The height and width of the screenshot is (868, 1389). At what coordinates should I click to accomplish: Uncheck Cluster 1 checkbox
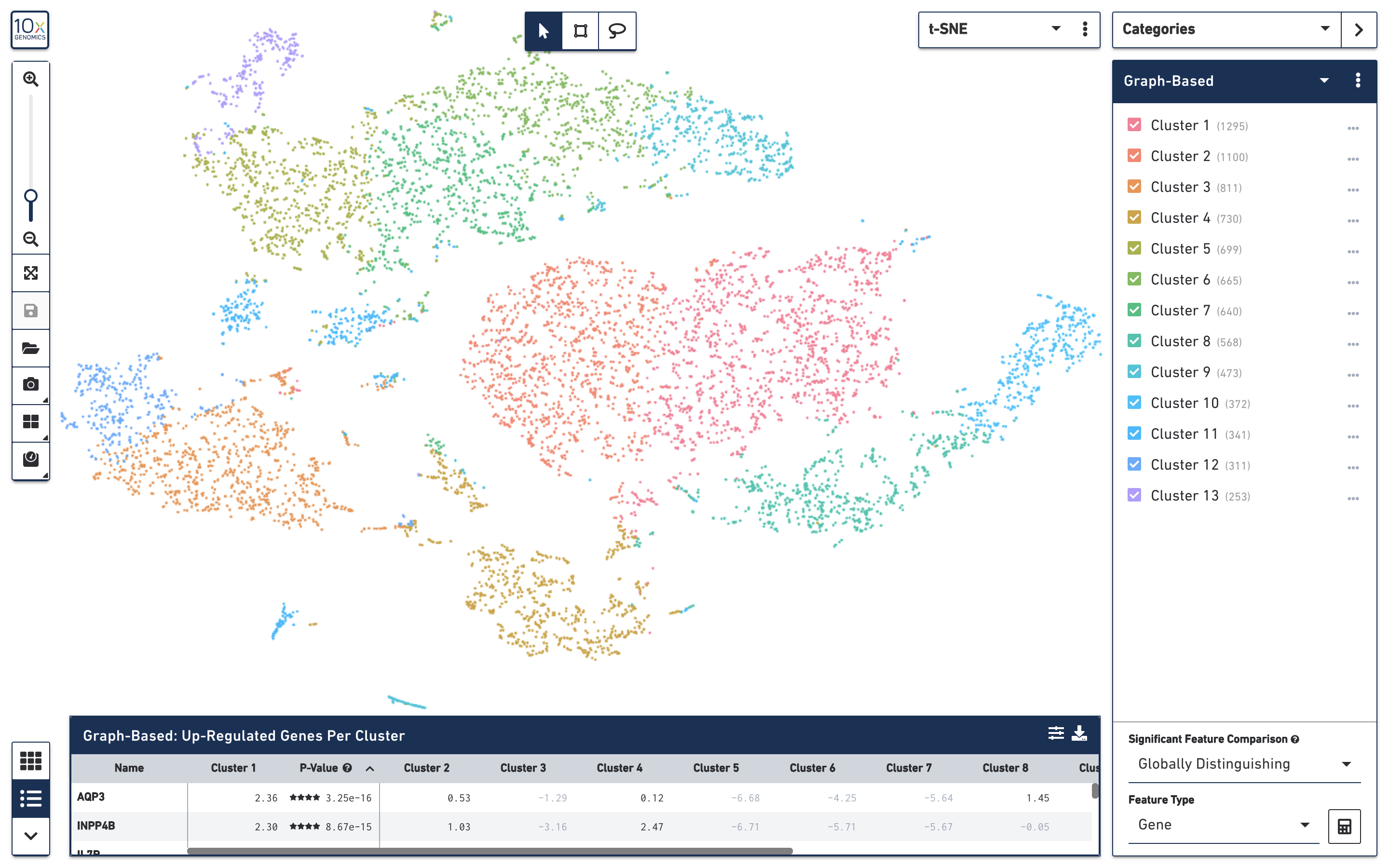(1134, 125)
